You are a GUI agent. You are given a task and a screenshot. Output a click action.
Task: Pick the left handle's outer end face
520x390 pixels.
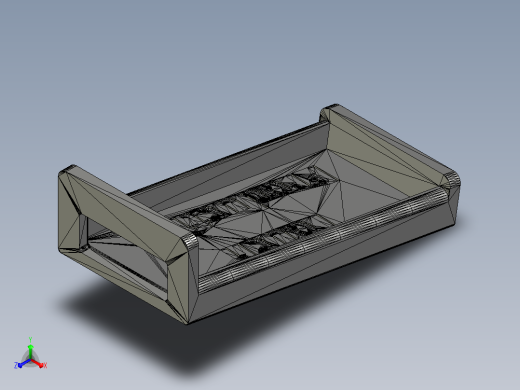(71, 213)
